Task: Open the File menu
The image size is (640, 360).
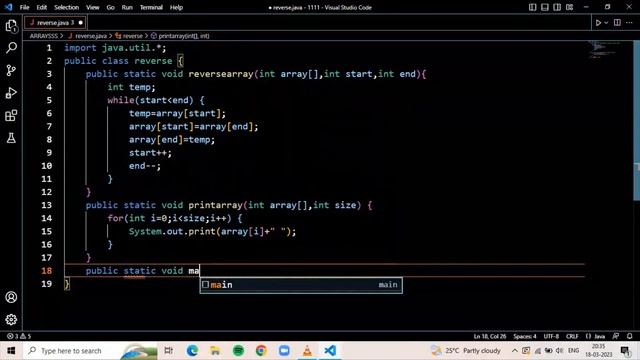Action: click(24, 7)
